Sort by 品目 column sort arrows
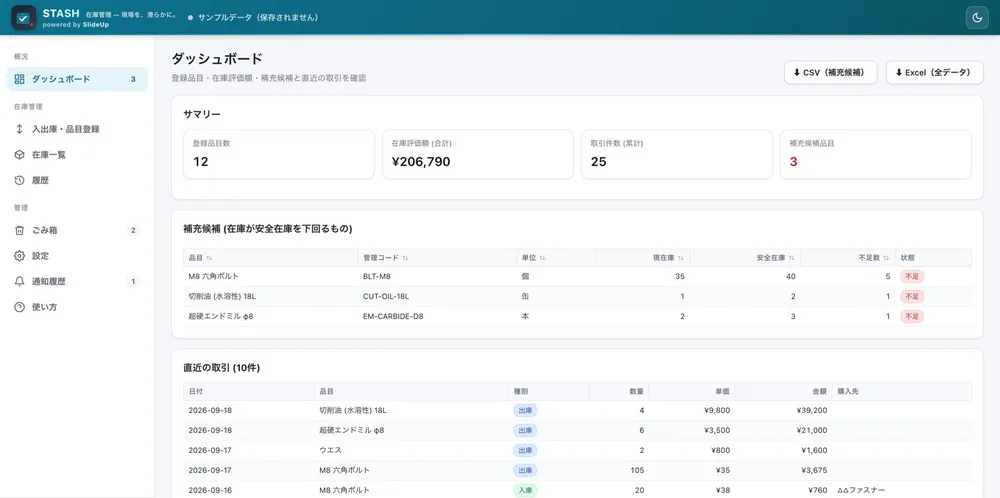Screen dimensions: 1000x498 point(209,258)
